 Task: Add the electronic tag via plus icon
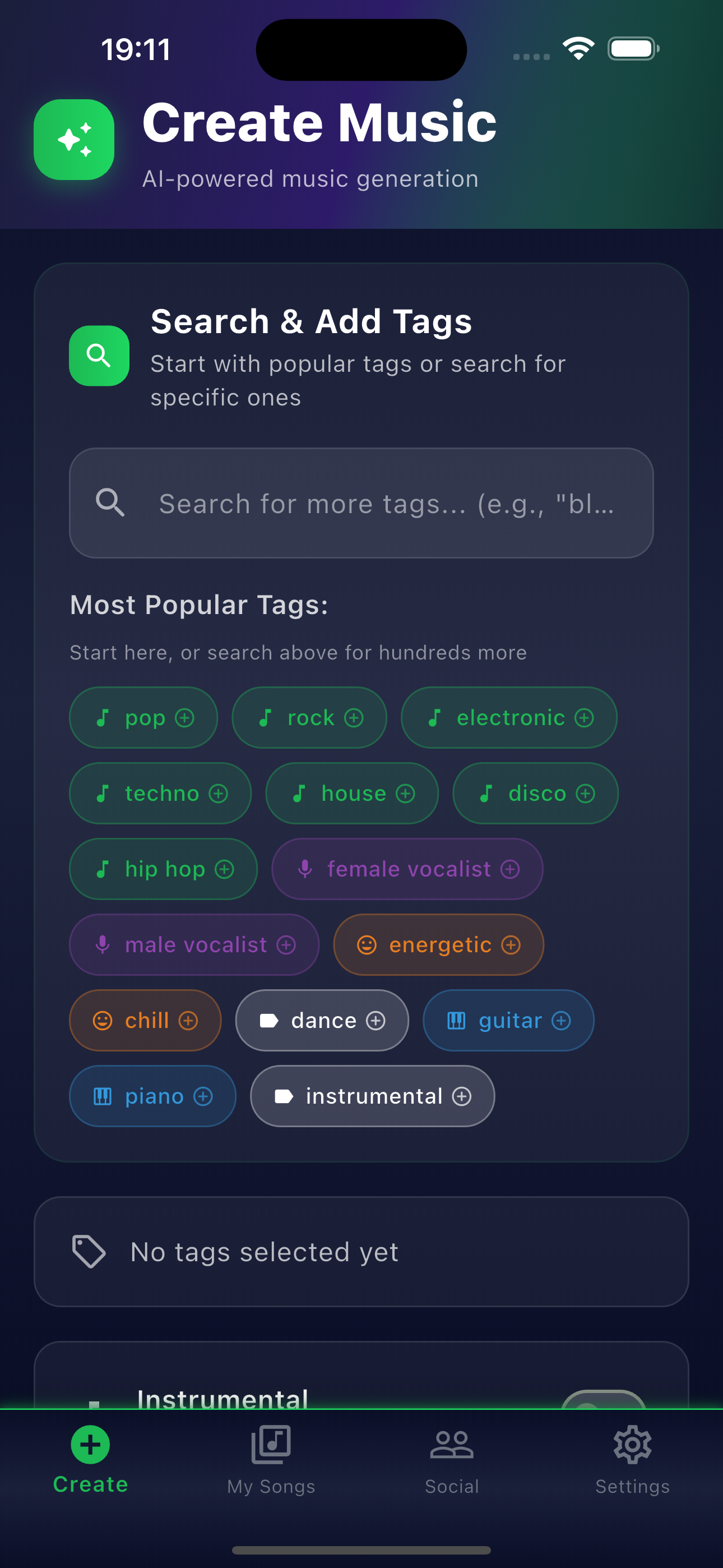tap(584, 718)
